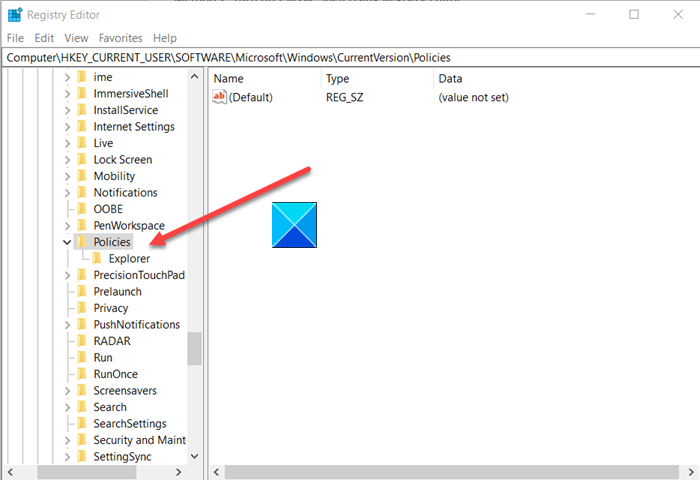Click the Policies folder icon

pos(82,242)
